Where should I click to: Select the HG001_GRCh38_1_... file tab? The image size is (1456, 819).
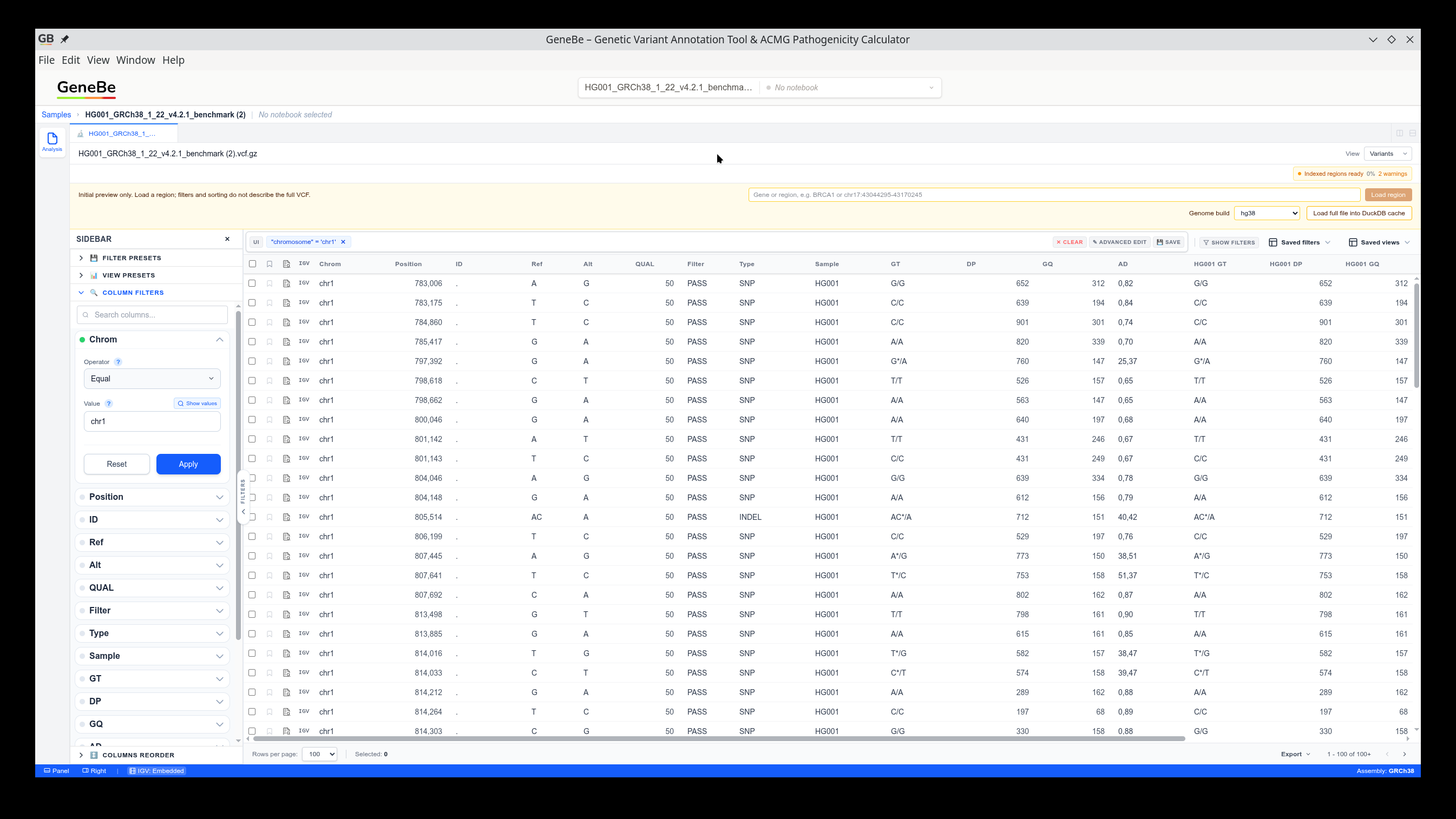[123, 134]
